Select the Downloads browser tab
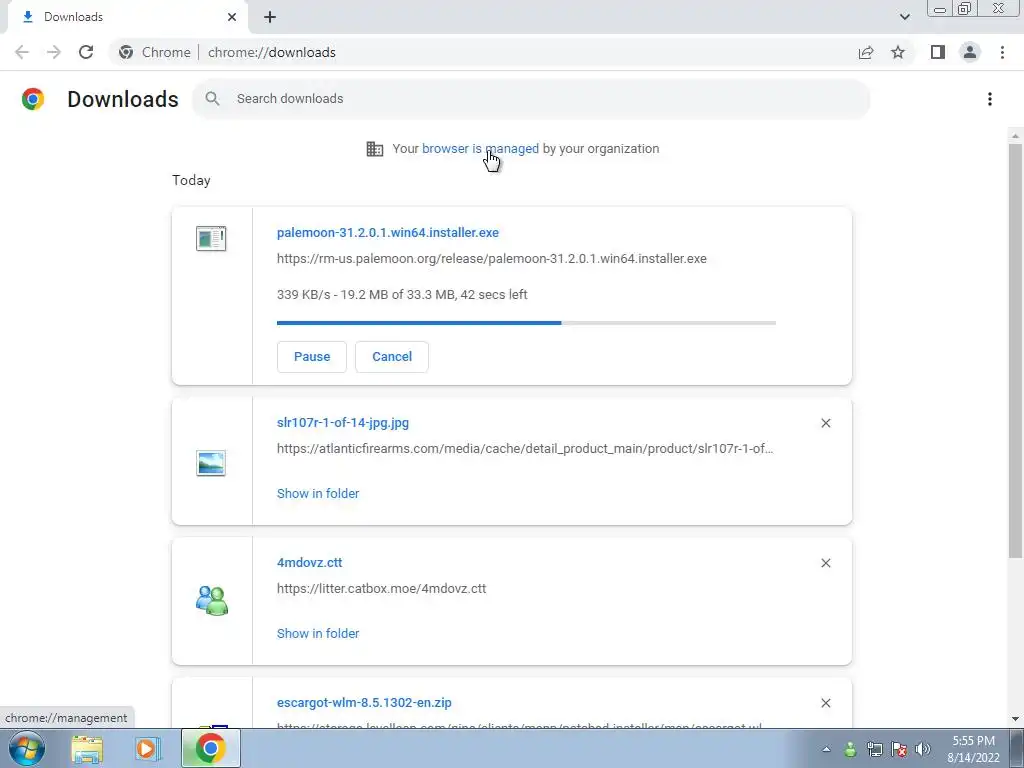Image resolution: width=1024 pixels, height=768 pixels. click(127, 17)
